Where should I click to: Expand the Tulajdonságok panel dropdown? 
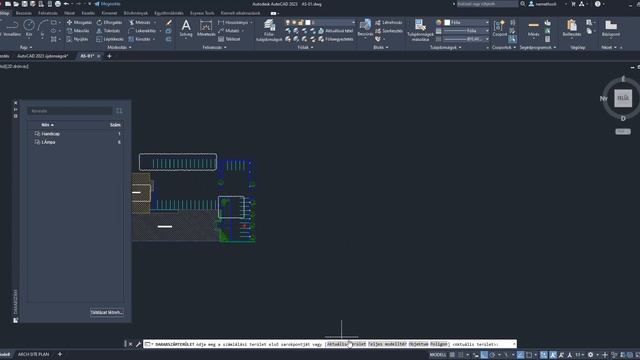446,47
